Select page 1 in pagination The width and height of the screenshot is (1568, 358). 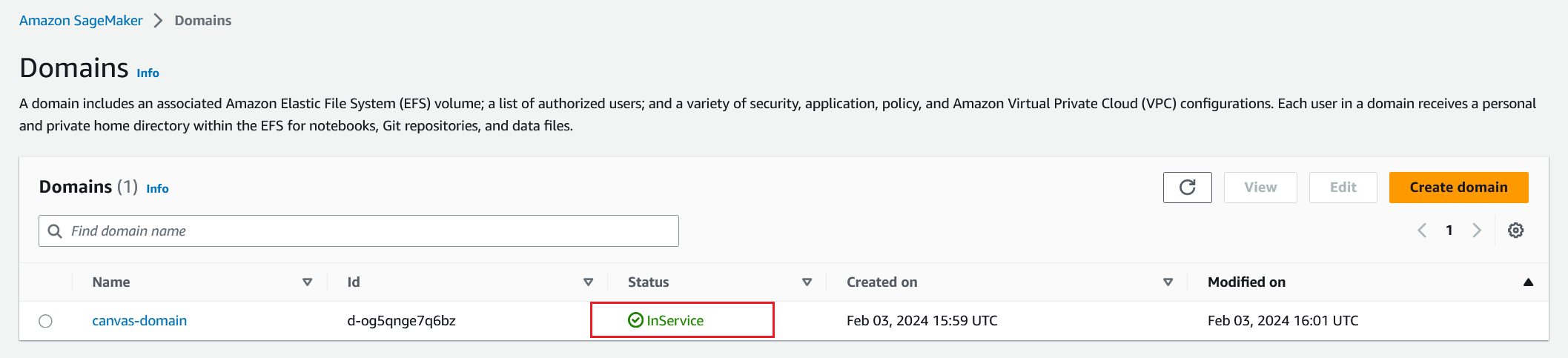[1449, 231]
